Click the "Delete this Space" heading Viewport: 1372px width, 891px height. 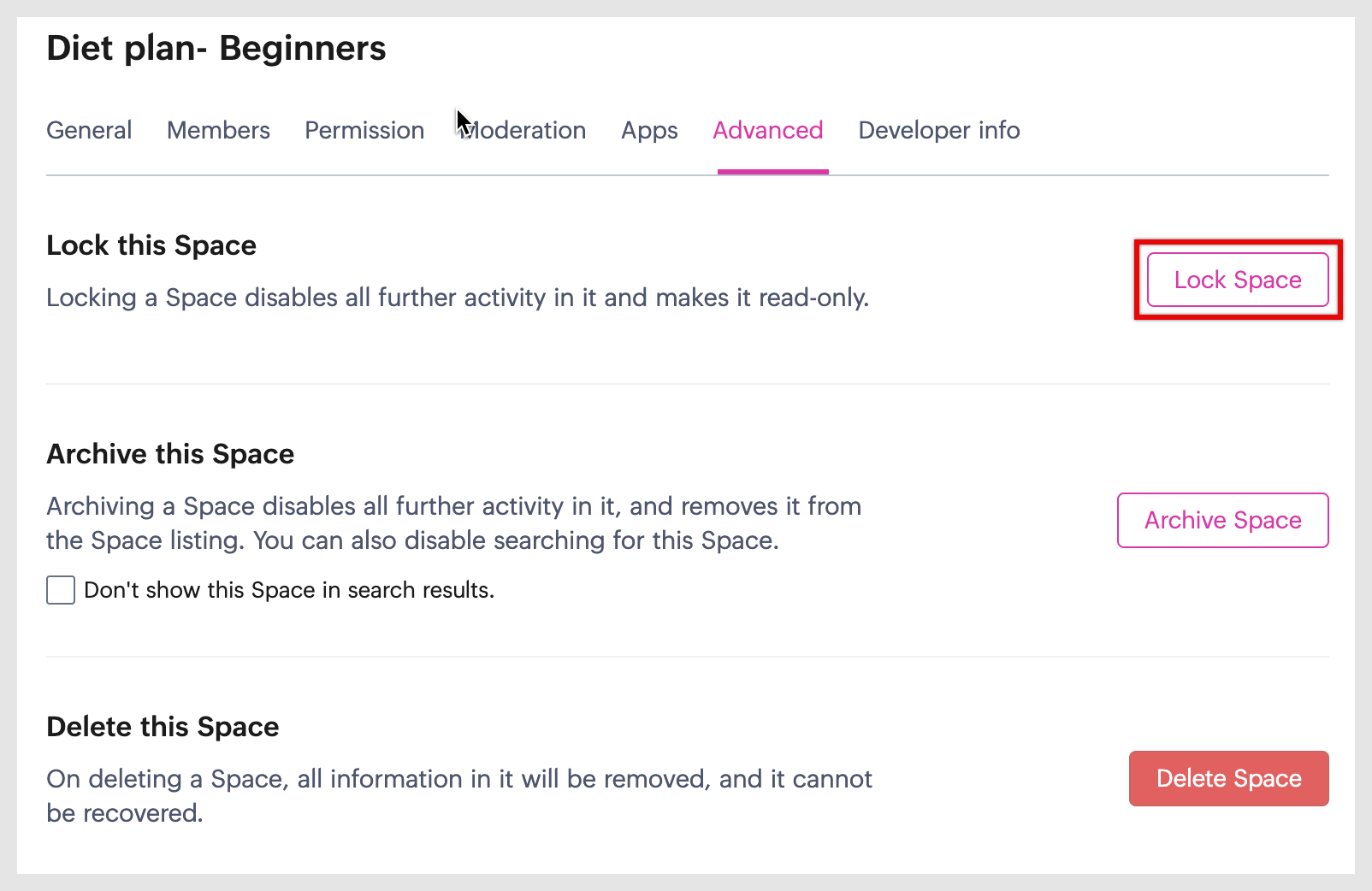[163, 727]
